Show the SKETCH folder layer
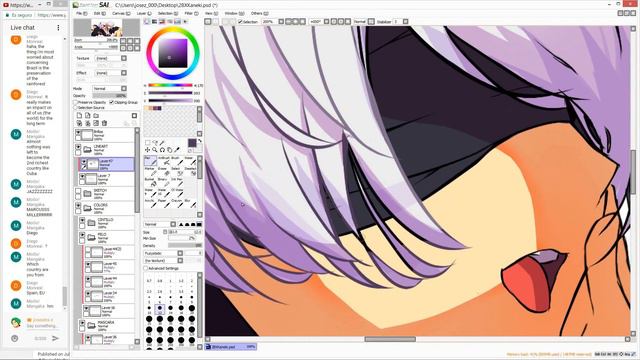Screen dimensions: 640x360 (78, 191)
